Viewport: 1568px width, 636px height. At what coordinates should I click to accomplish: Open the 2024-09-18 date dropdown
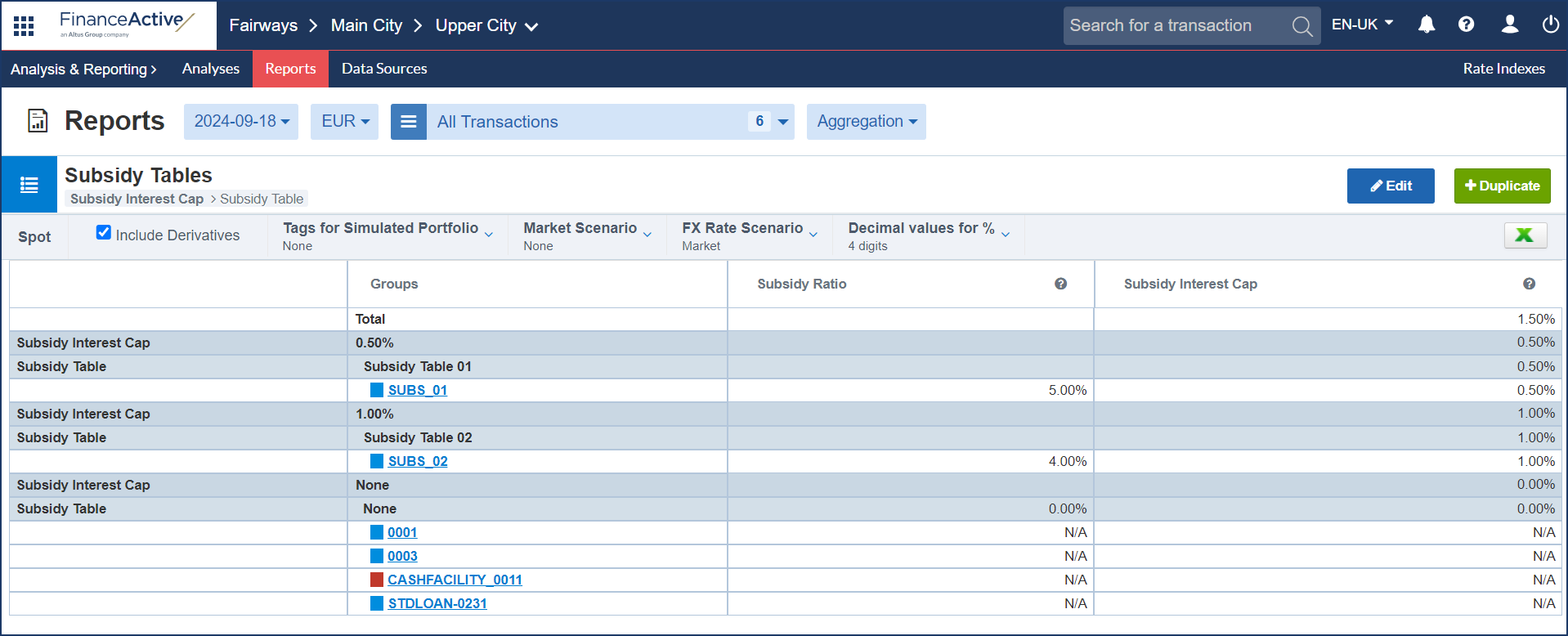241,122
